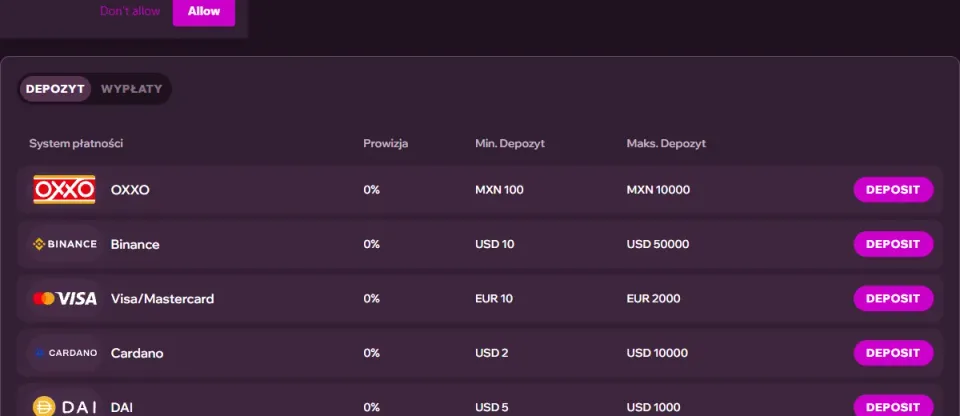Click DEPOSIT button for DAI

893,406
